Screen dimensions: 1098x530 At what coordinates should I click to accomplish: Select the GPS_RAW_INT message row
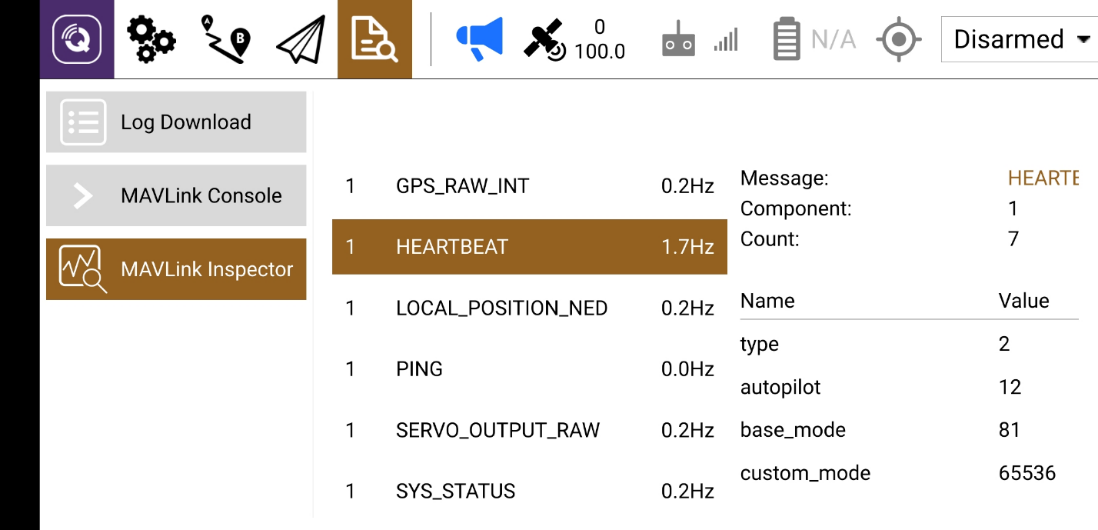coord(529,186)
